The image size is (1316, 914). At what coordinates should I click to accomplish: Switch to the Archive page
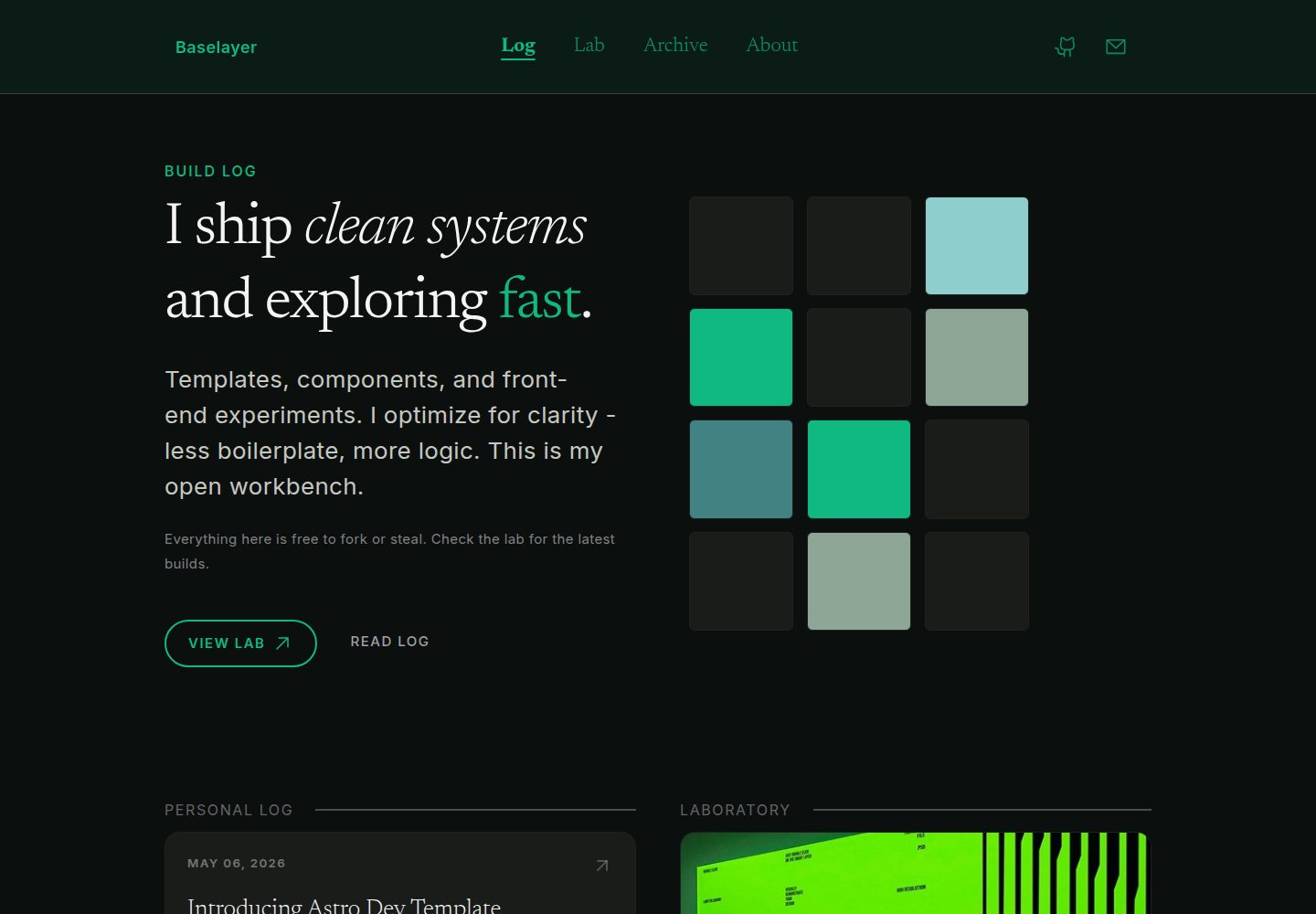coord(675,45)
